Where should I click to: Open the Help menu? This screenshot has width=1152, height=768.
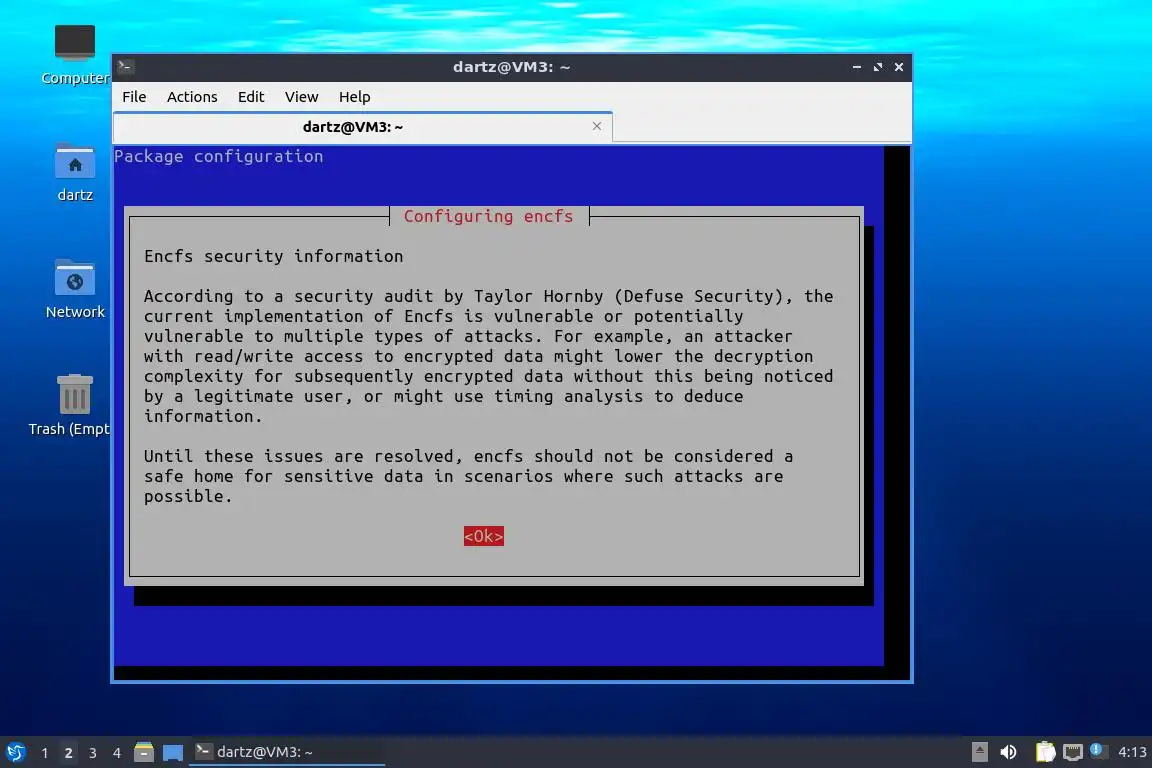pos(354,97)
